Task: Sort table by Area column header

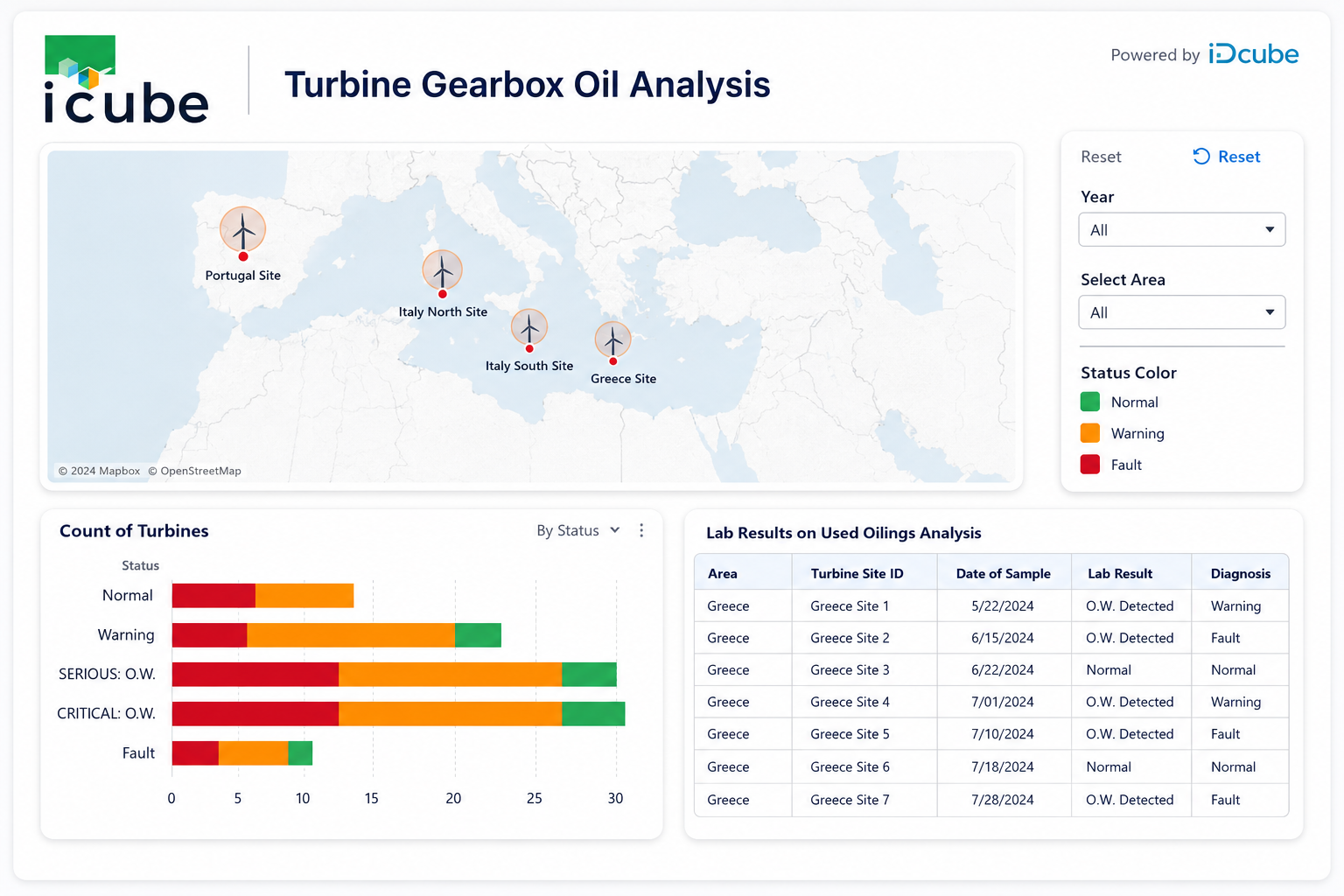Action: point(743,573)
